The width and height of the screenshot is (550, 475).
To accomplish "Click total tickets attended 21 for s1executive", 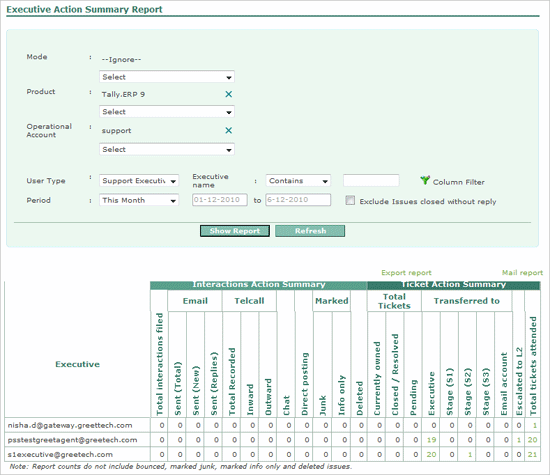I will pos(532,455).
